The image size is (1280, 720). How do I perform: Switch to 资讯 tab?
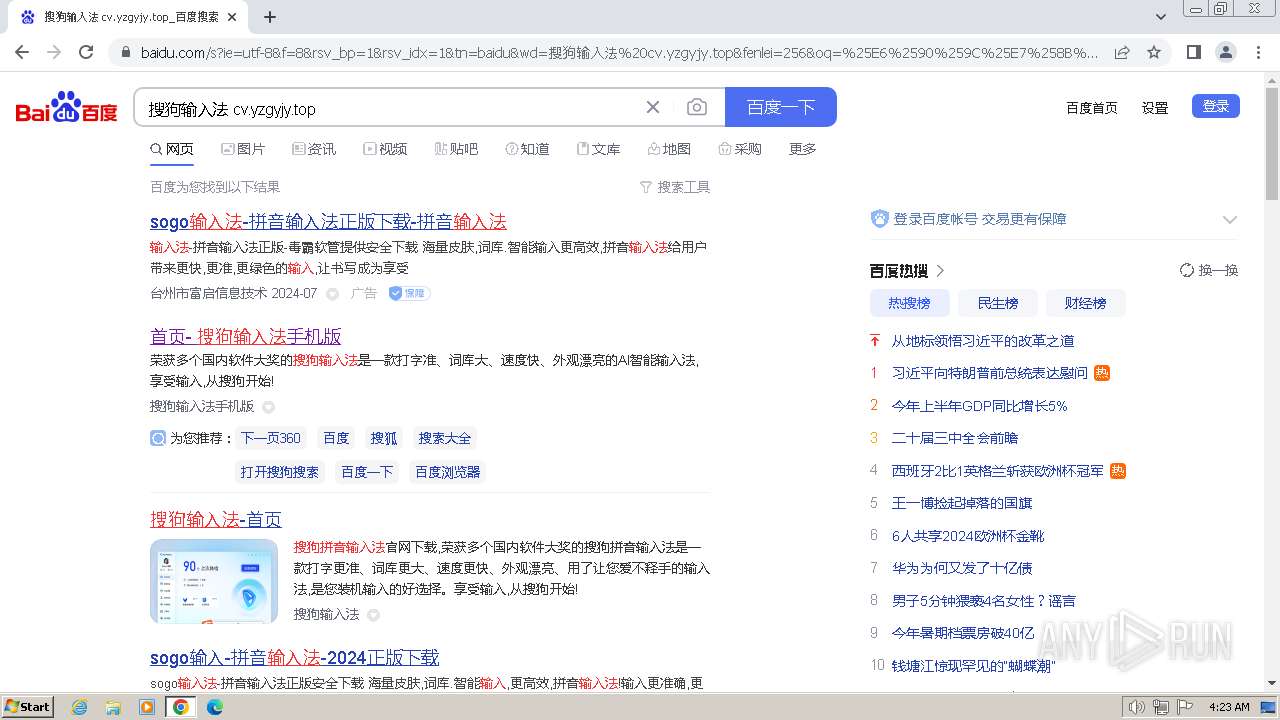(314, 149)
